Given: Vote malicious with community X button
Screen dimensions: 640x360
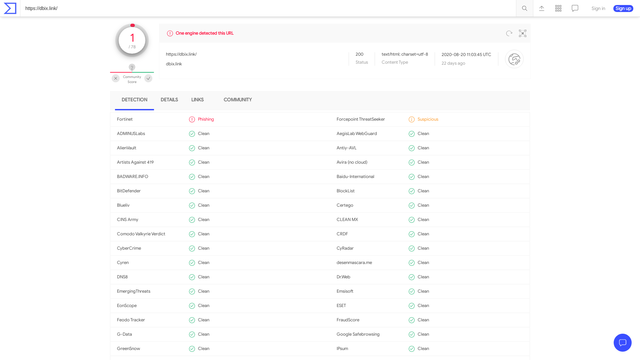Looking at the screenshot, I should click(x=116, y=78).
